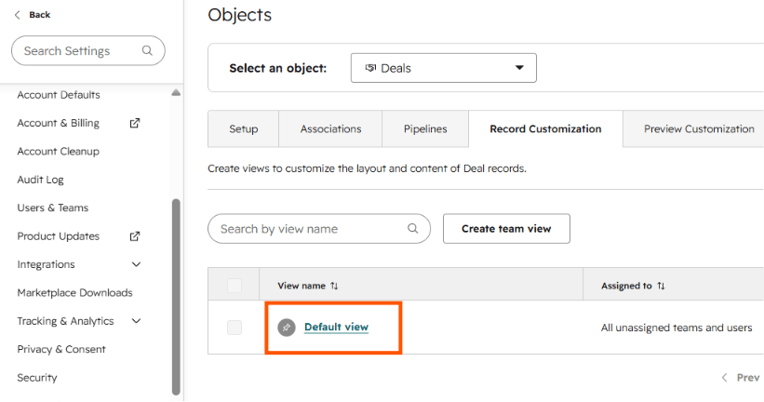The width and height of the screenshot is (764, 402).
Task: Click the Deals handshake icon in dropdown
Action: pos(371,68)
